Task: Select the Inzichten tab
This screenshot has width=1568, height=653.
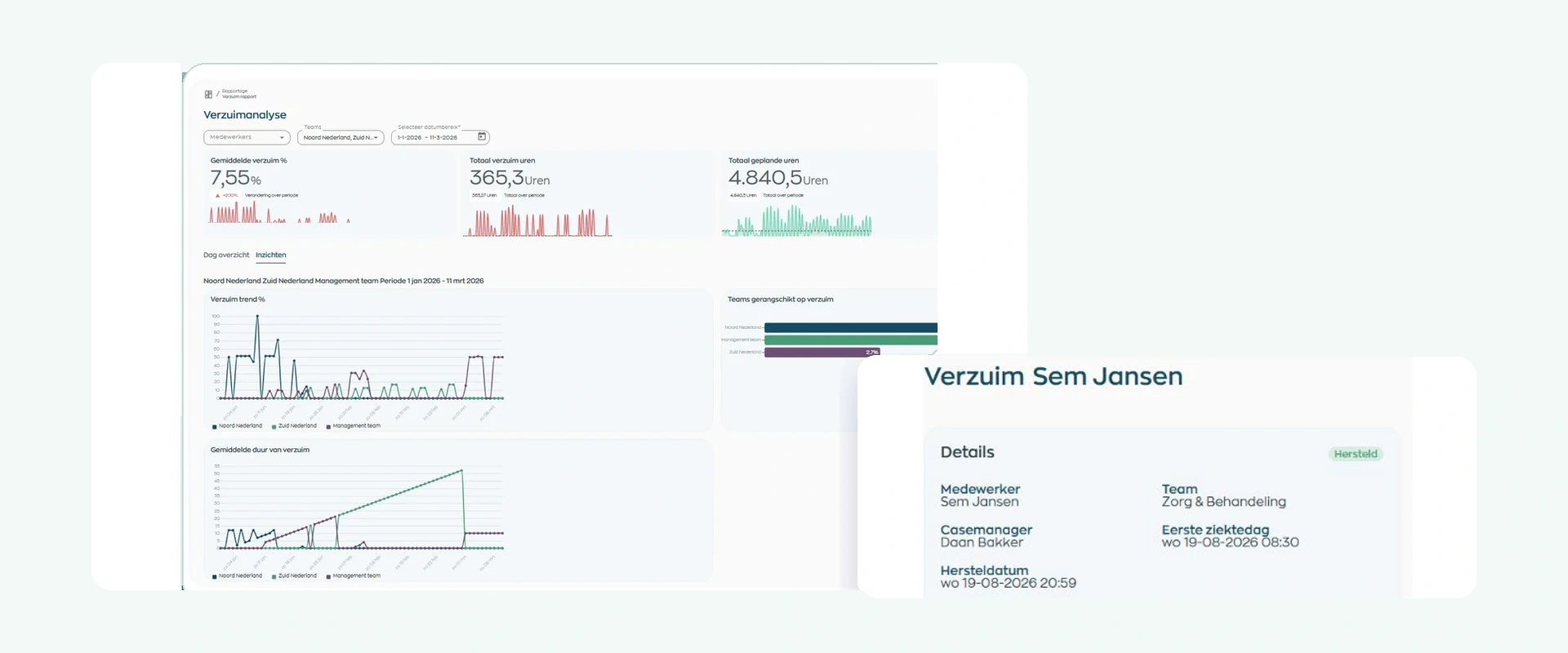Action: [x=270, y=255]
